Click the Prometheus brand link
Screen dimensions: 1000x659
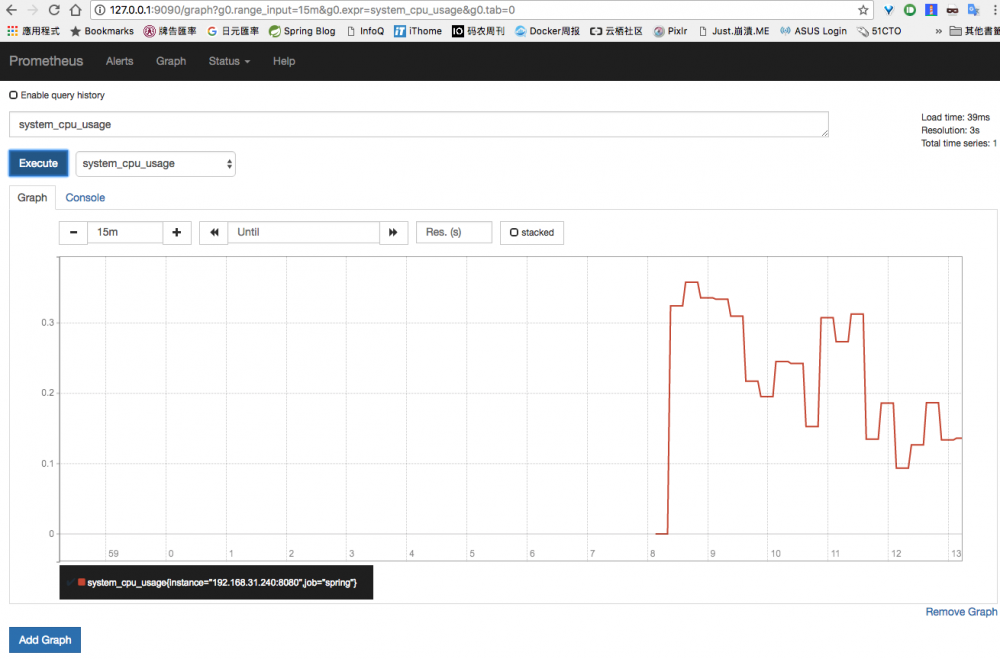(x=46, y=61)
